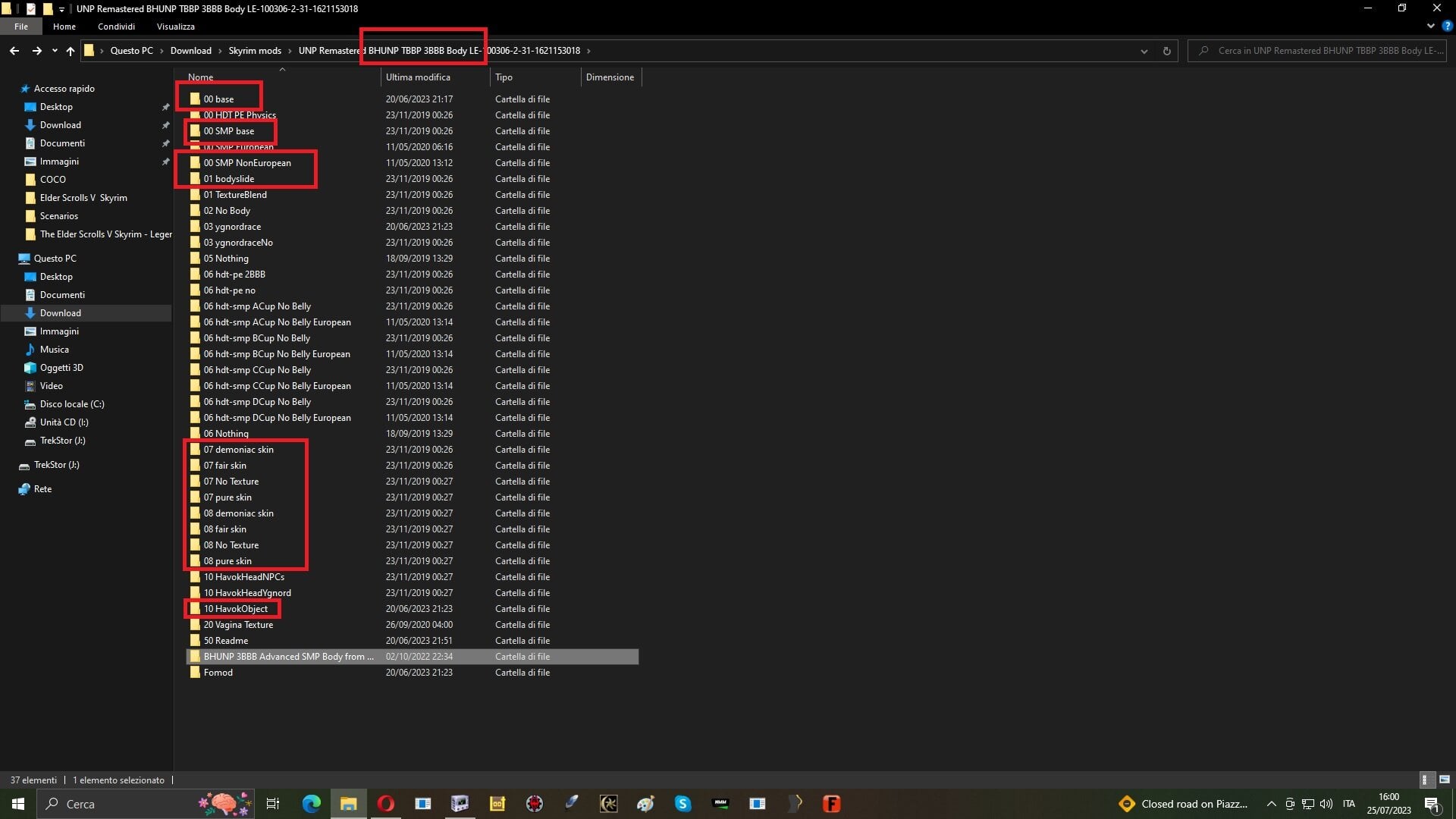Show hidden system tray icons
The image size is (1456, 819).
coord(1271,804)
